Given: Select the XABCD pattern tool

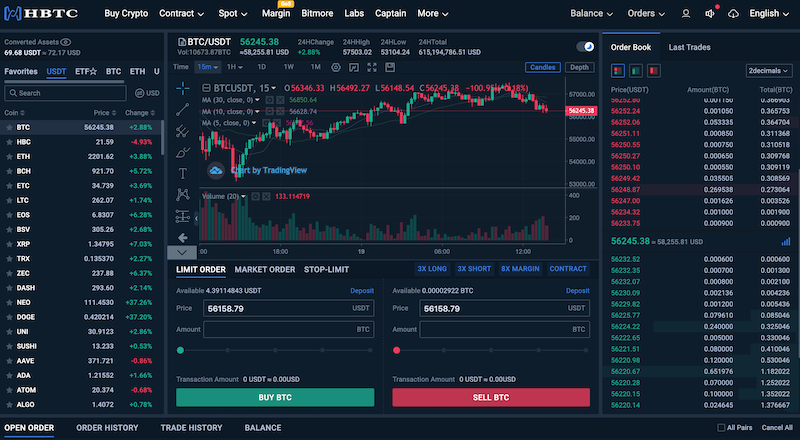Looking at the screenshot, I should [183, 194].
